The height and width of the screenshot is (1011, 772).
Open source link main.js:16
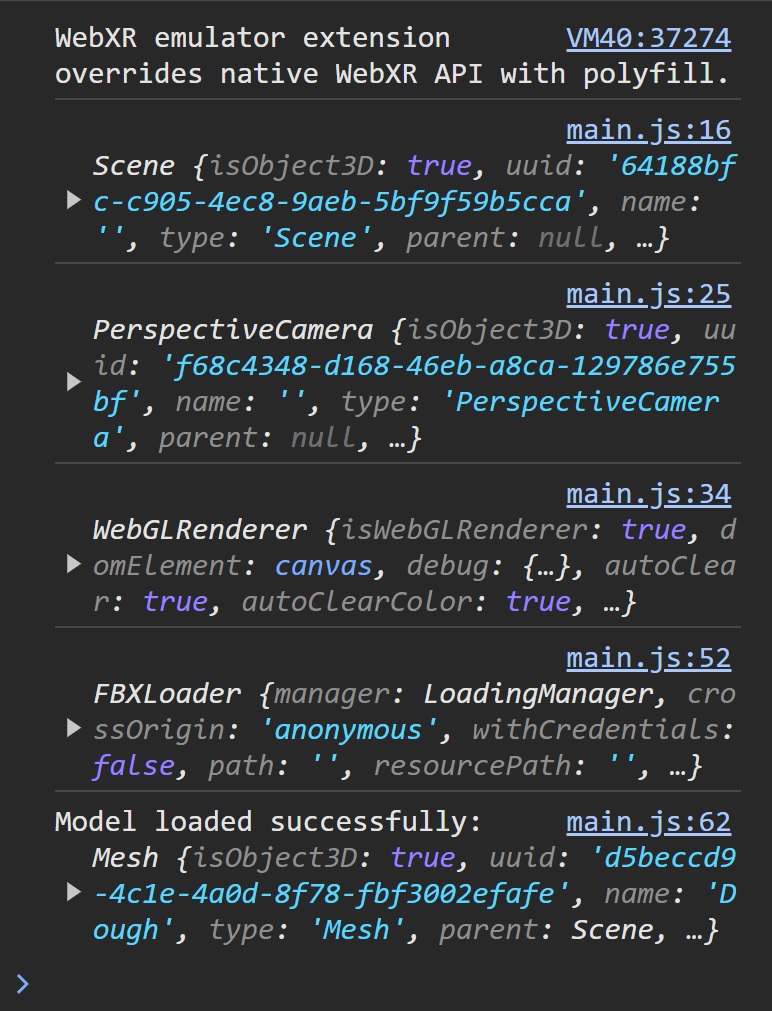pos(648,130)
